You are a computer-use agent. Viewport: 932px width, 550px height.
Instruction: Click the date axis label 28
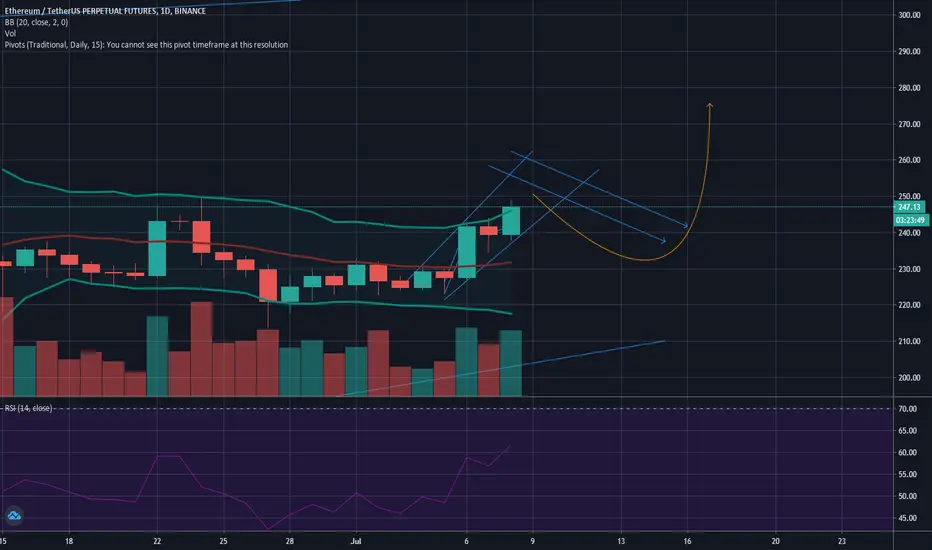[289, 541]
